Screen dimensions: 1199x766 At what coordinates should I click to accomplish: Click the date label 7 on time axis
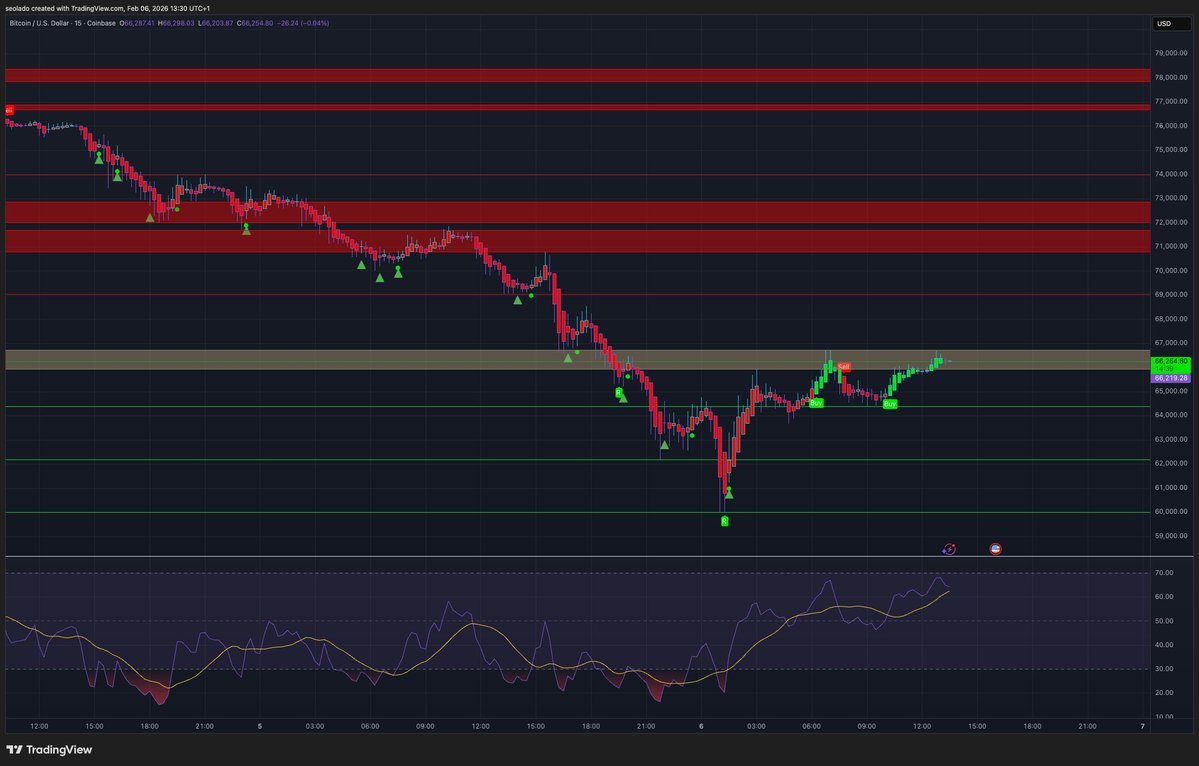(1142, 726)
